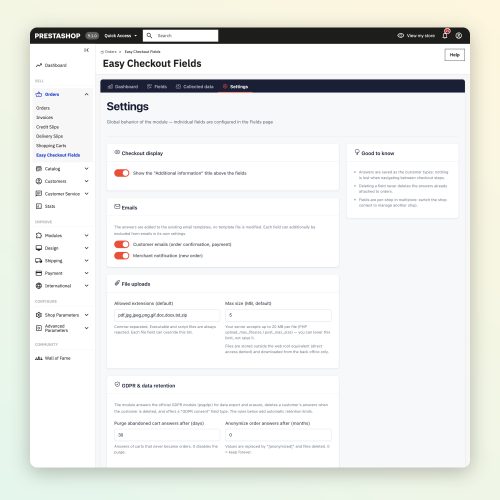Image resolution: width=500 pixels, height=500 pixels.
Task: Click the Catalog icon
Action: tap(39, 169)
